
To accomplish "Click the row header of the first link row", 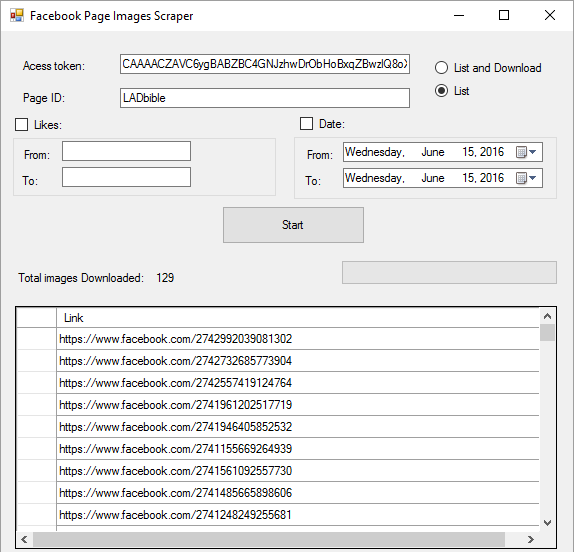I will point(37,339).
